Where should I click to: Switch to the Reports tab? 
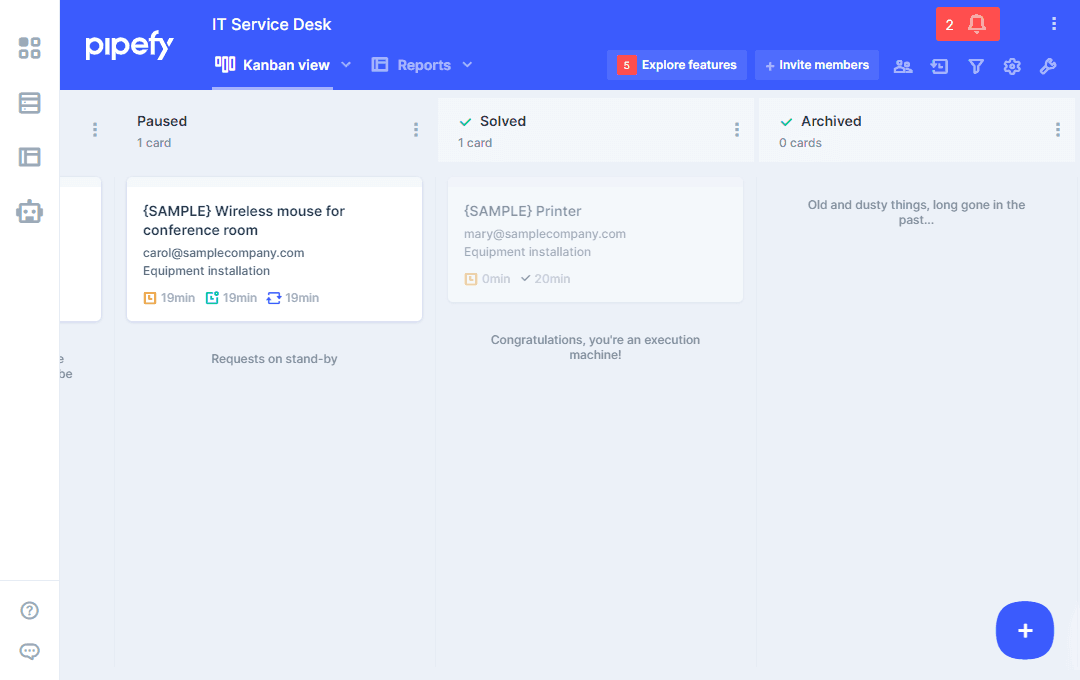[x=412, y=65]
